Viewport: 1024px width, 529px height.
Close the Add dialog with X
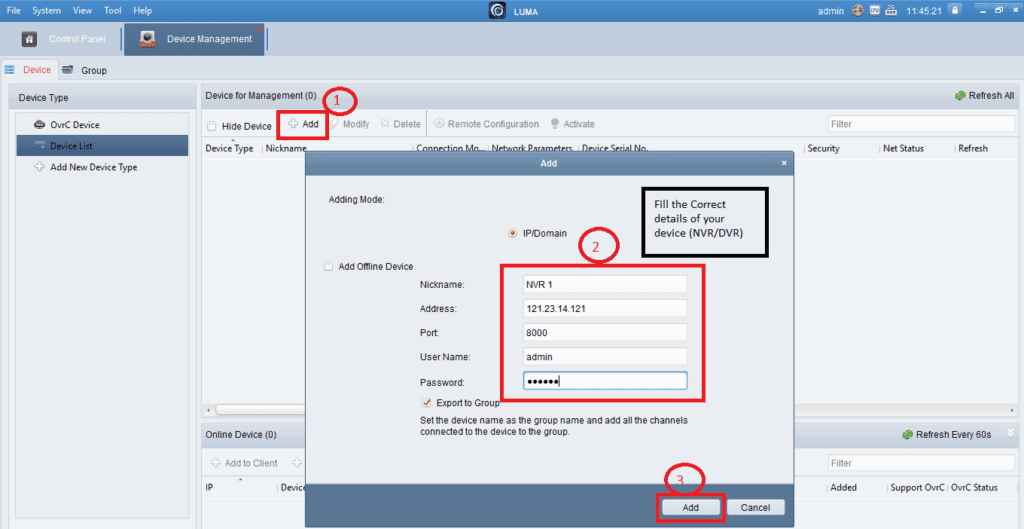pyautogui.click(x=783, y=163)
